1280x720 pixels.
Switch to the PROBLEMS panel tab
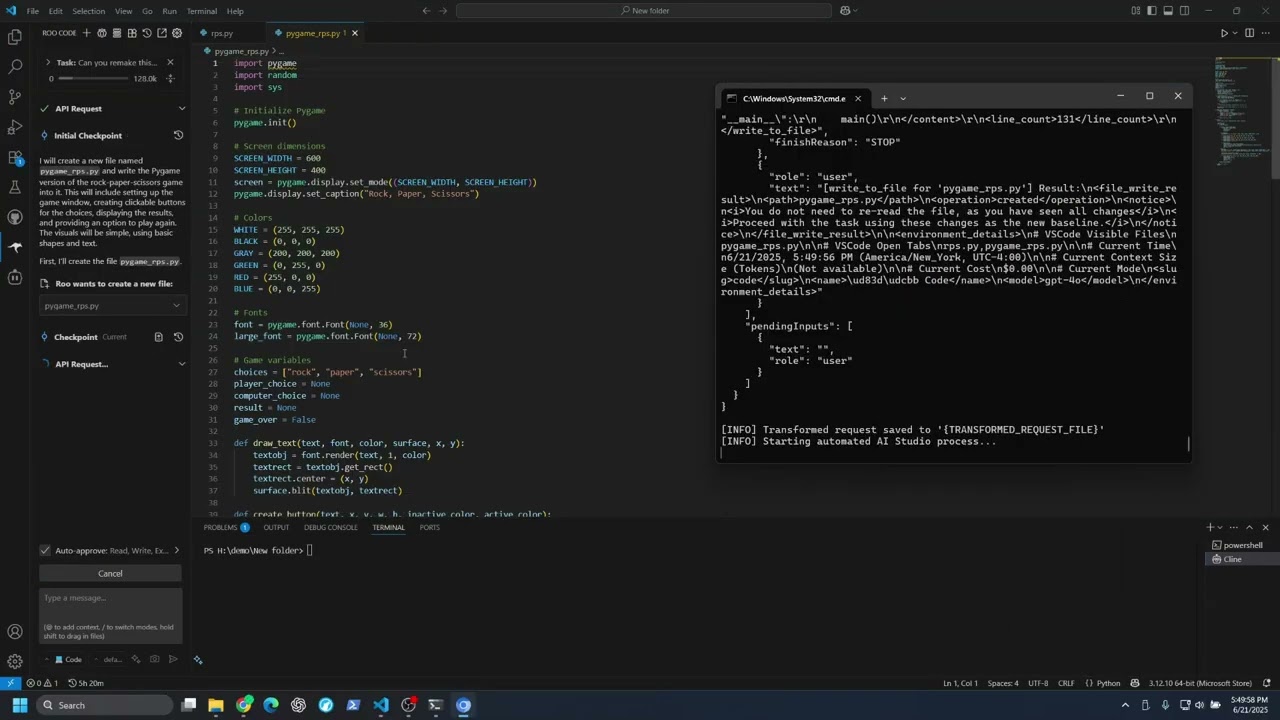click(x=220, y=527)
